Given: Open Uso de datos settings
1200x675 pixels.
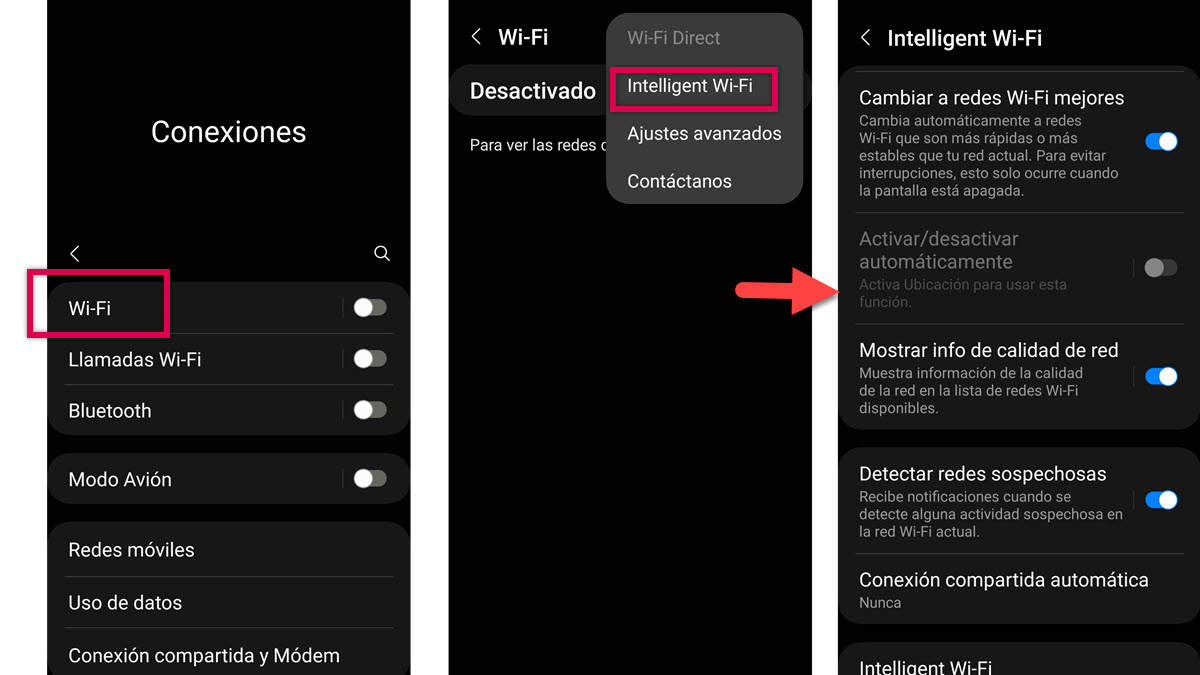Looking at the screenshot, I should (228, 603).
